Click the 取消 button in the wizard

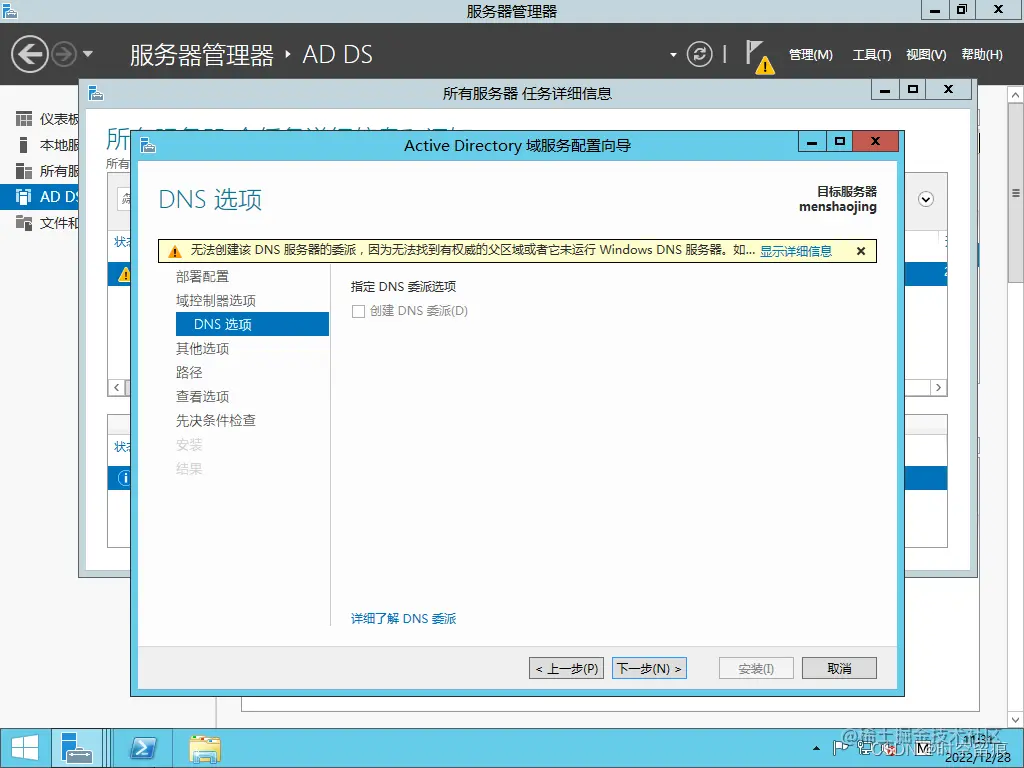pos(839,668)
